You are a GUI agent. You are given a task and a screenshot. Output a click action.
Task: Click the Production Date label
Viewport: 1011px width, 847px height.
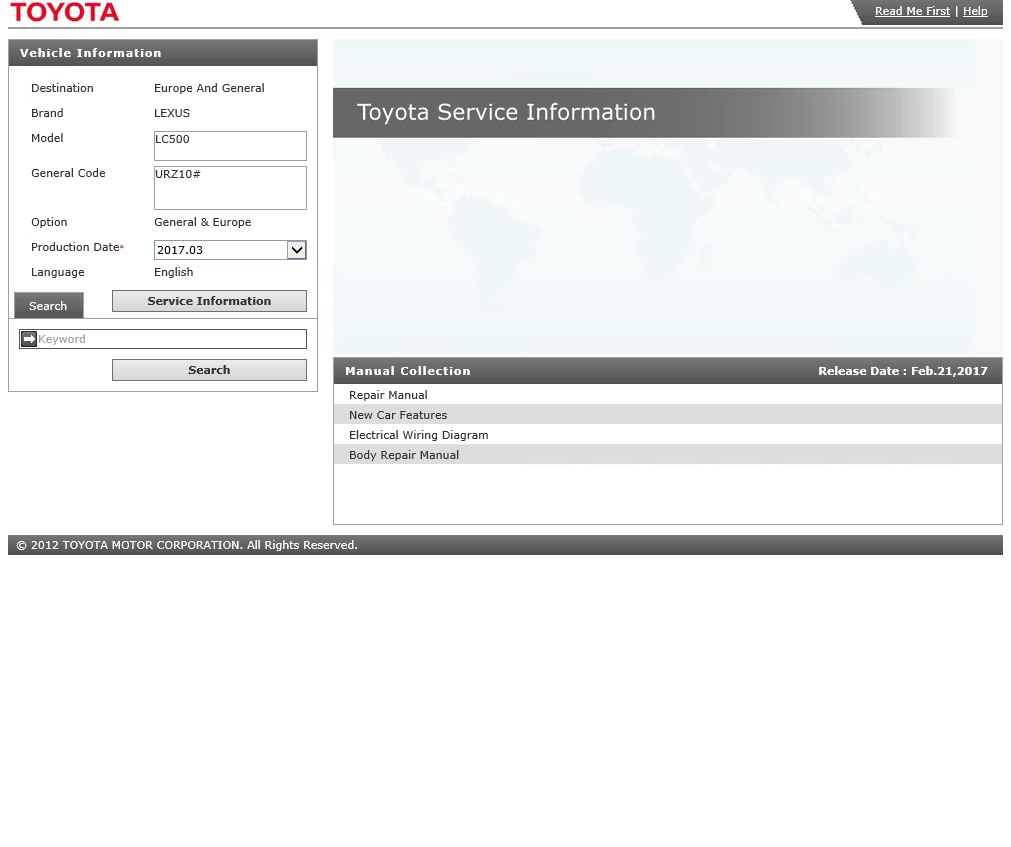coord(75,248)
